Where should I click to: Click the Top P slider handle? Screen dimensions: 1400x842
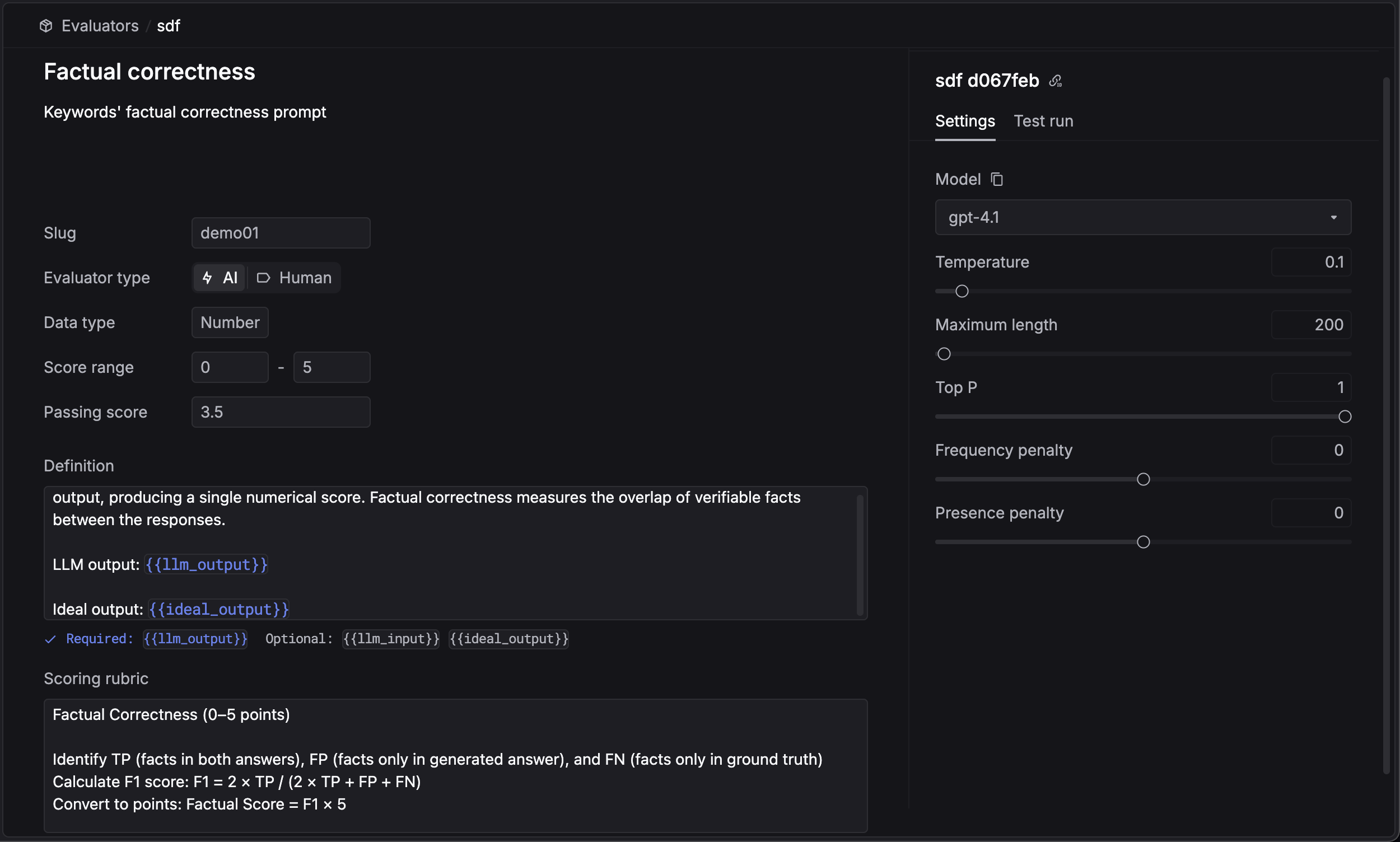point(1345,417)
